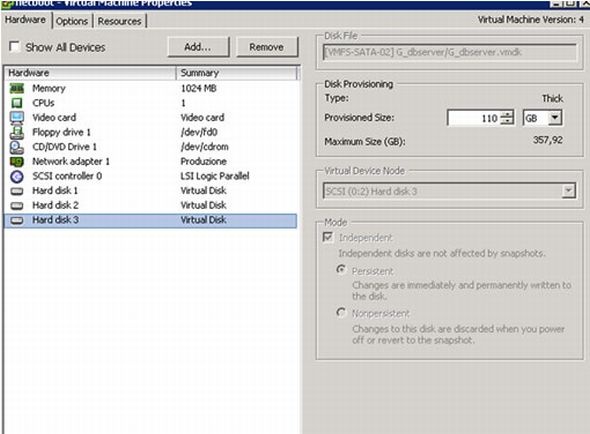Click the Provisioned Size input field

[x=474, y=118]
